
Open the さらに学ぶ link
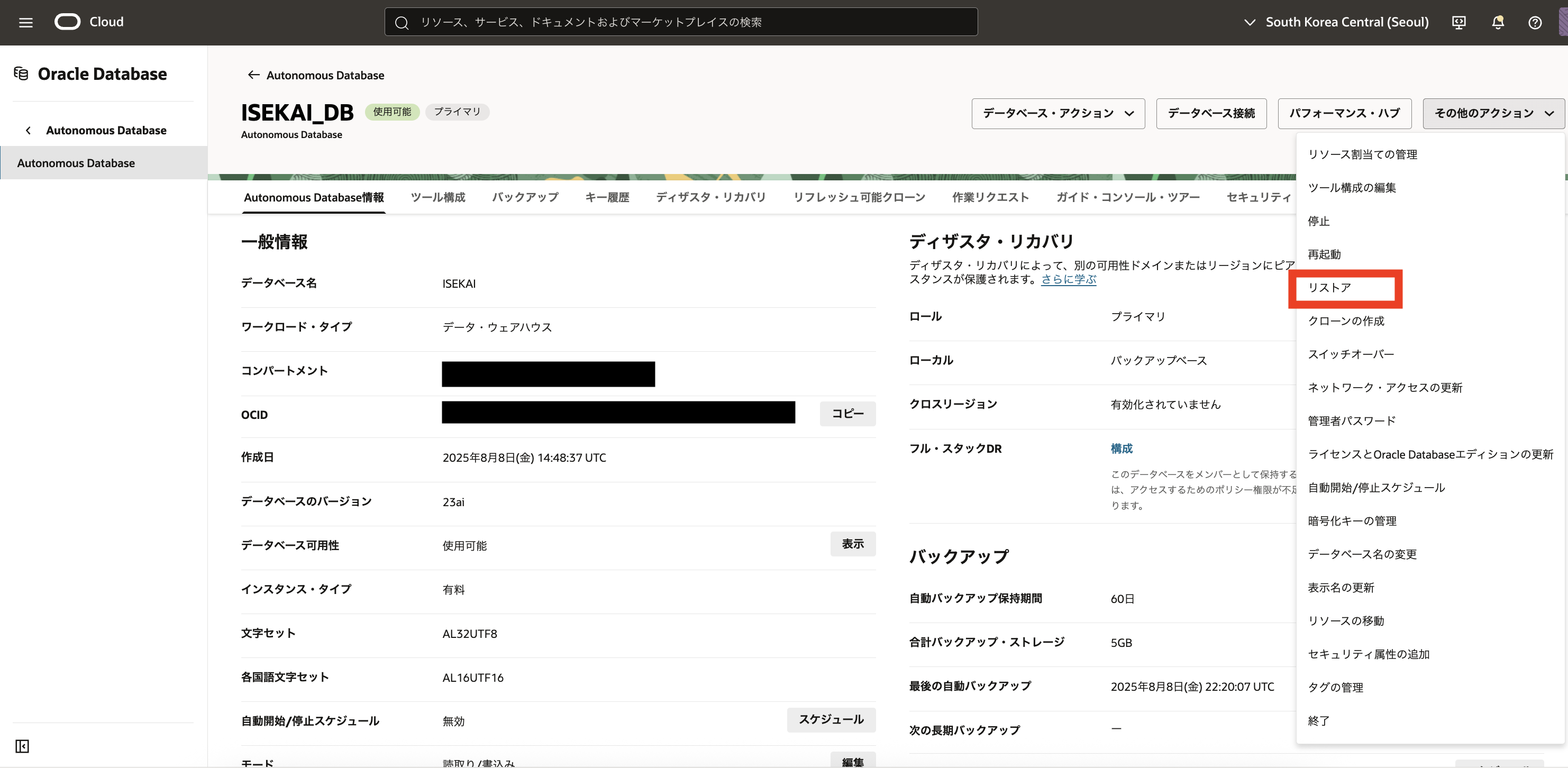coord(1068,279)
